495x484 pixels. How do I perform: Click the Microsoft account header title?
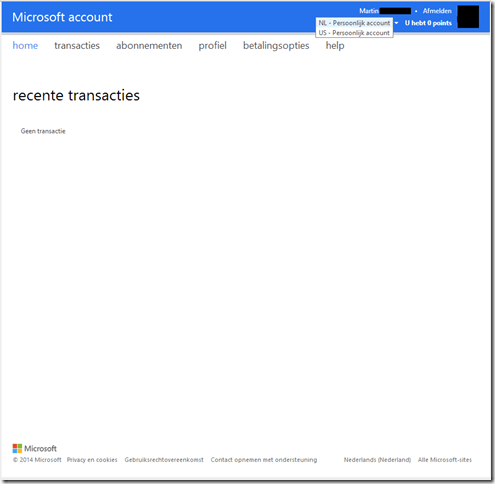coord(62,17)
